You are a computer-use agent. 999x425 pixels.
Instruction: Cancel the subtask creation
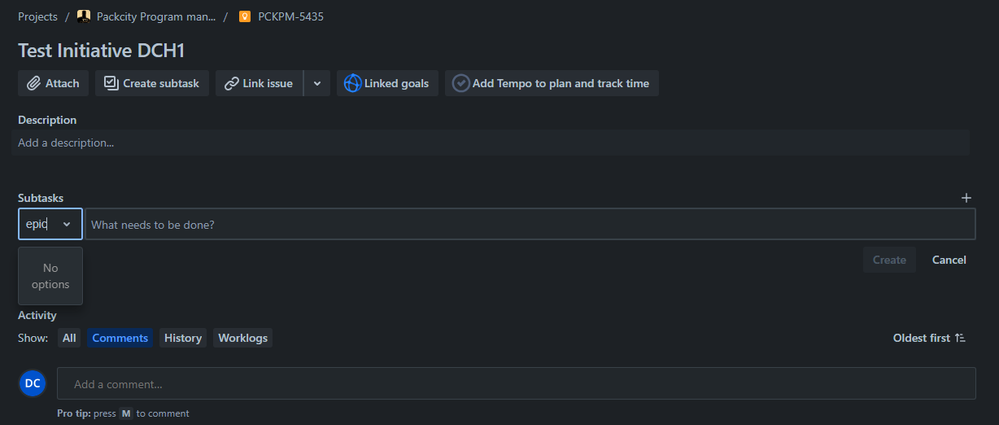(x=949, y=260)
